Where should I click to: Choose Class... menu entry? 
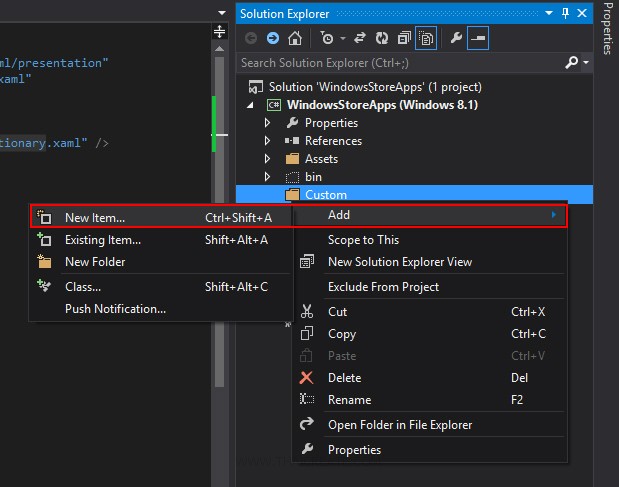(161, 287)
